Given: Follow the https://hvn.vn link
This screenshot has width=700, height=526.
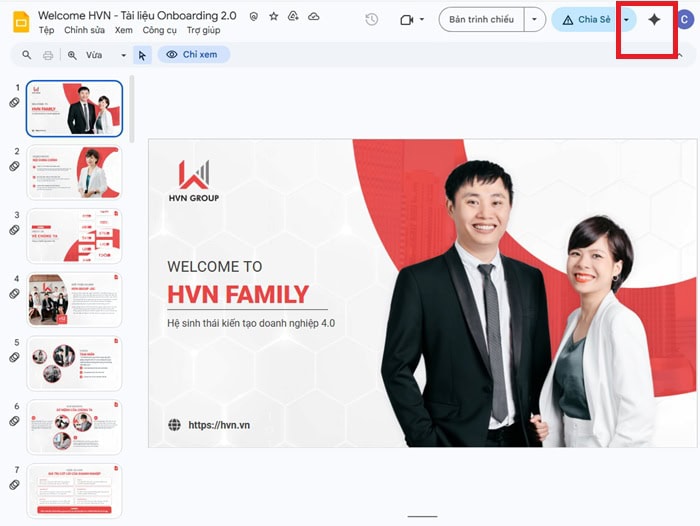Looking at the screenshot, I should pos(219,425).
